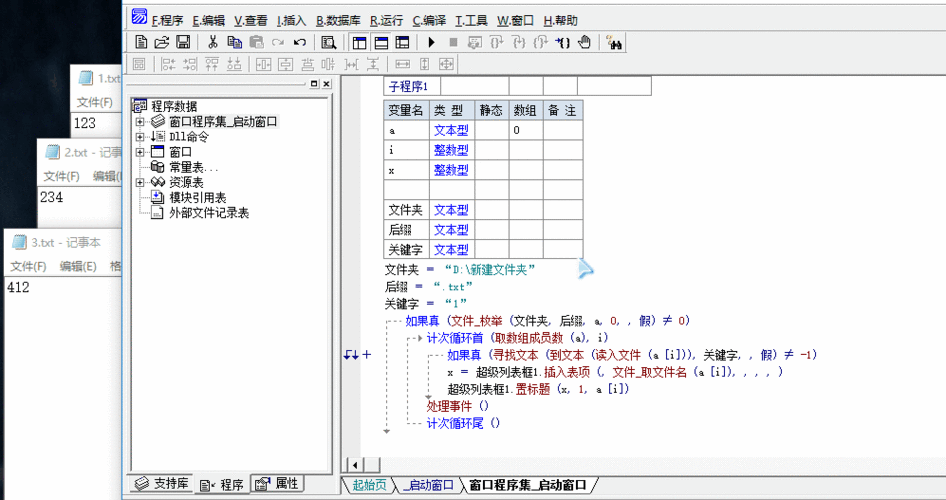Open the I.插入 menu
Image resolution: width=946 pixels, height=500 pixels.
click(291, 21)
